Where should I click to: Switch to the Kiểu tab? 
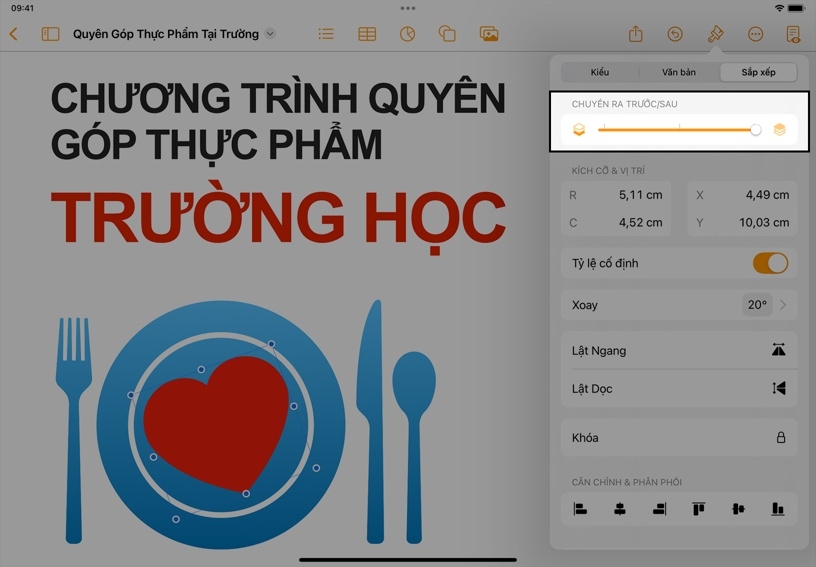(600, 72)
